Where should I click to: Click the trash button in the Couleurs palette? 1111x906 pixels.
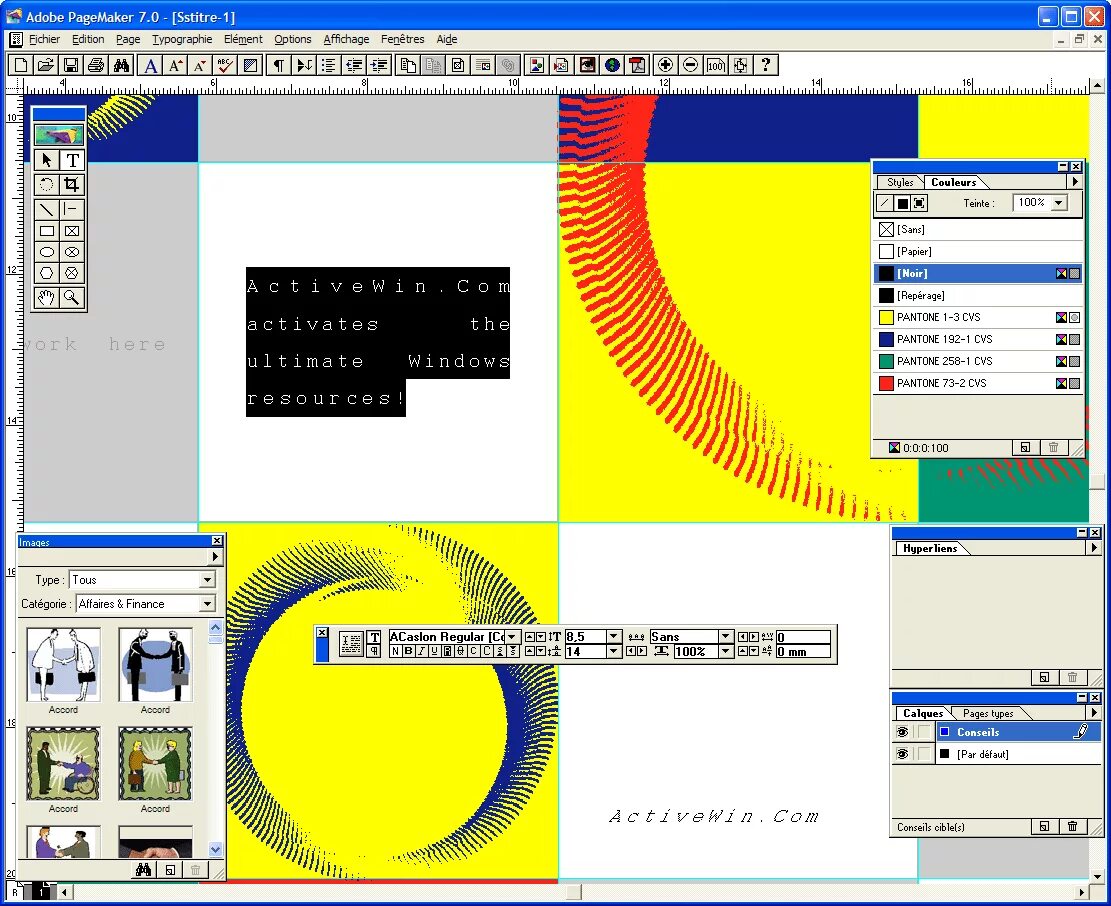(1054, 447)
